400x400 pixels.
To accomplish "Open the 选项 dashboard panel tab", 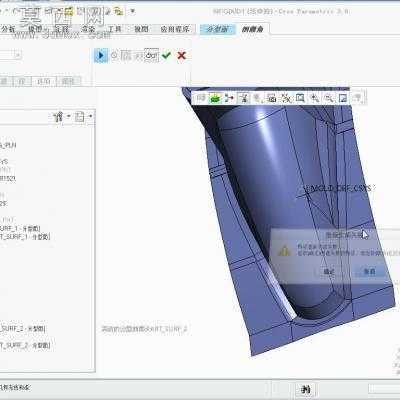I will (x=44, y=81).
